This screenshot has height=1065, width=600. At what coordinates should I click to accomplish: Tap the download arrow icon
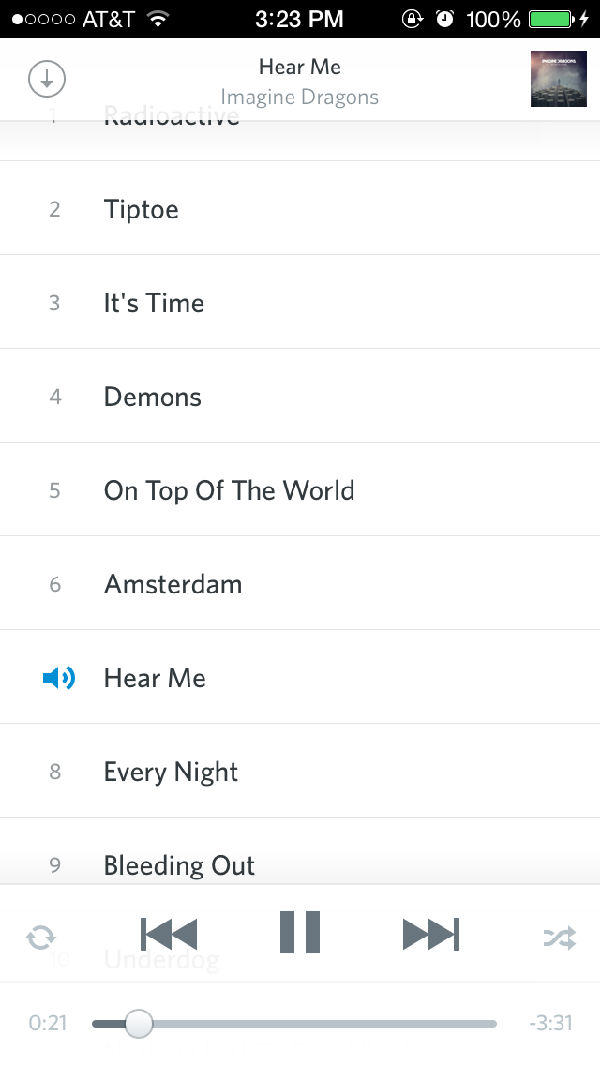coord(47,79)
